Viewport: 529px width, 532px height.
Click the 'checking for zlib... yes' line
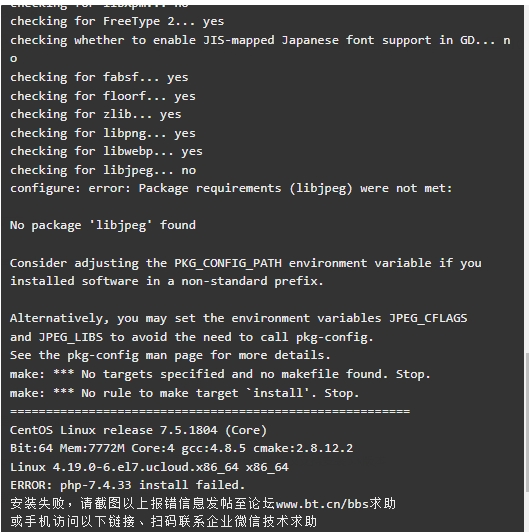(96, 114)
